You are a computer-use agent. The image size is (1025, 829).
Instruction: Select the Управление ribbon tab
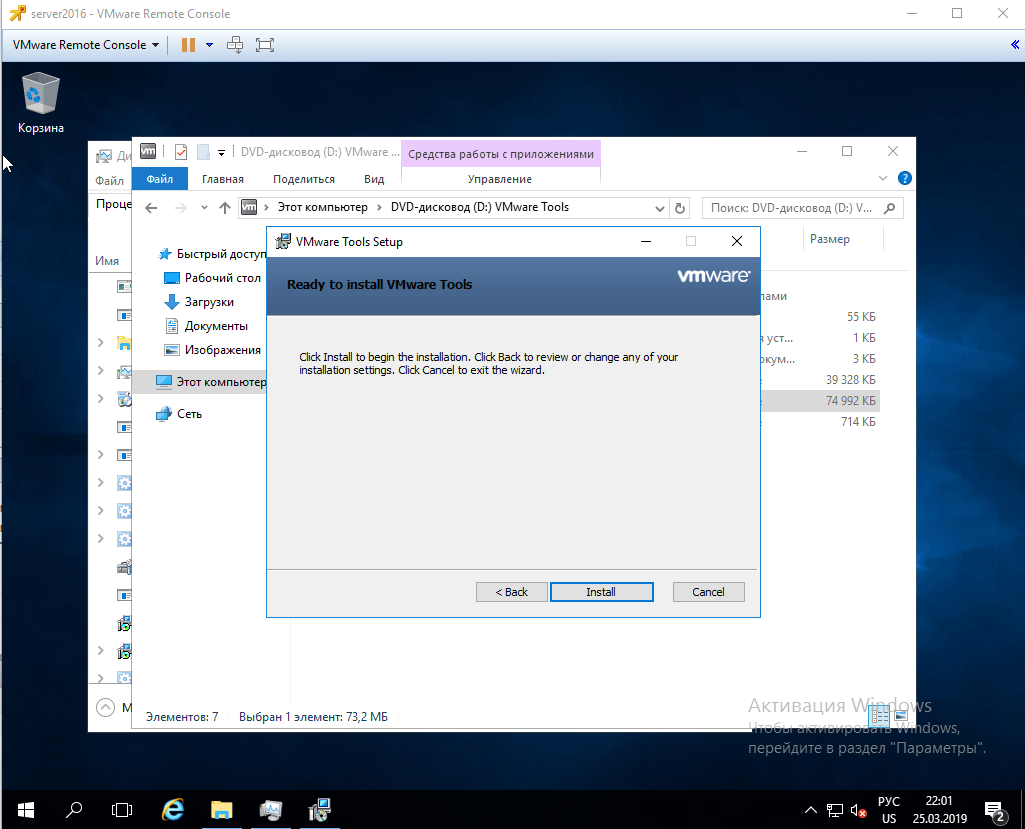tap(499, 179)
